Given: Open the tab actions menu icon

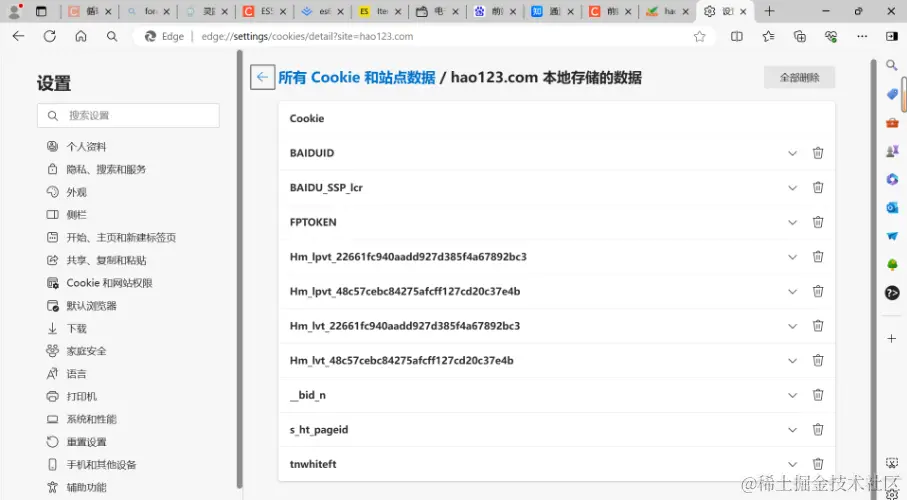Looking at the screenshot, I should coord(41,11).
